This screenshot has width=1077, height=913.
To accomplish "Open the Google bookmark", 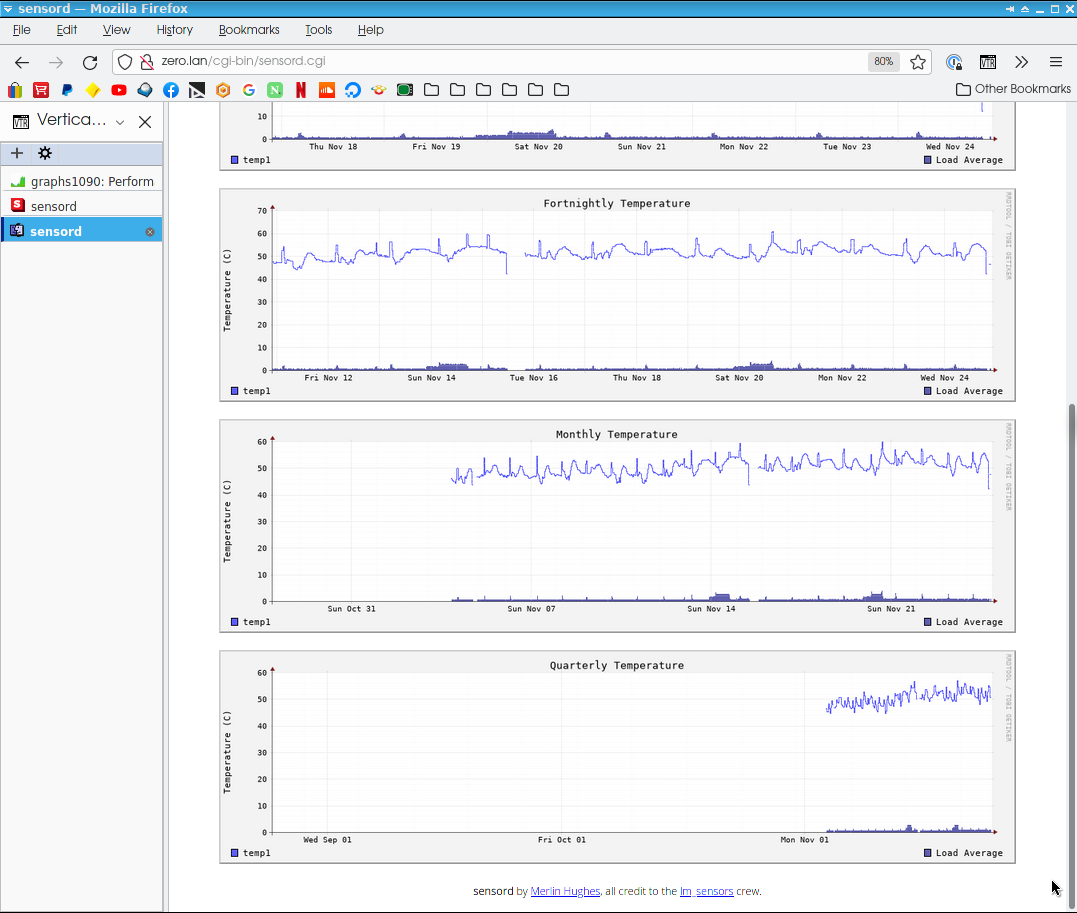I will click(x=249, y=90).
